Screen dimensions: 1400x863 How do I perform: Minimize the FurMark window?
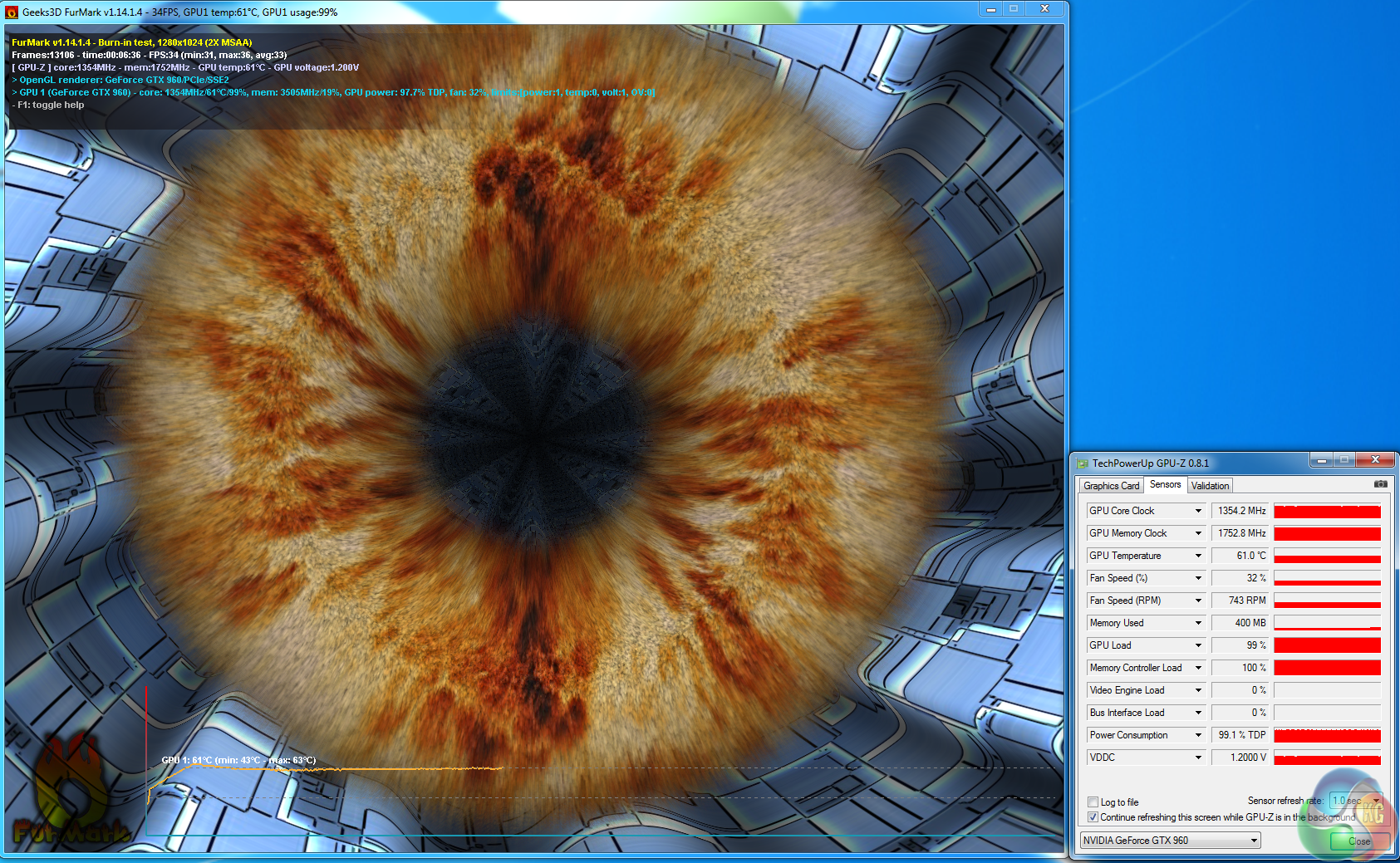pos(990,9)
